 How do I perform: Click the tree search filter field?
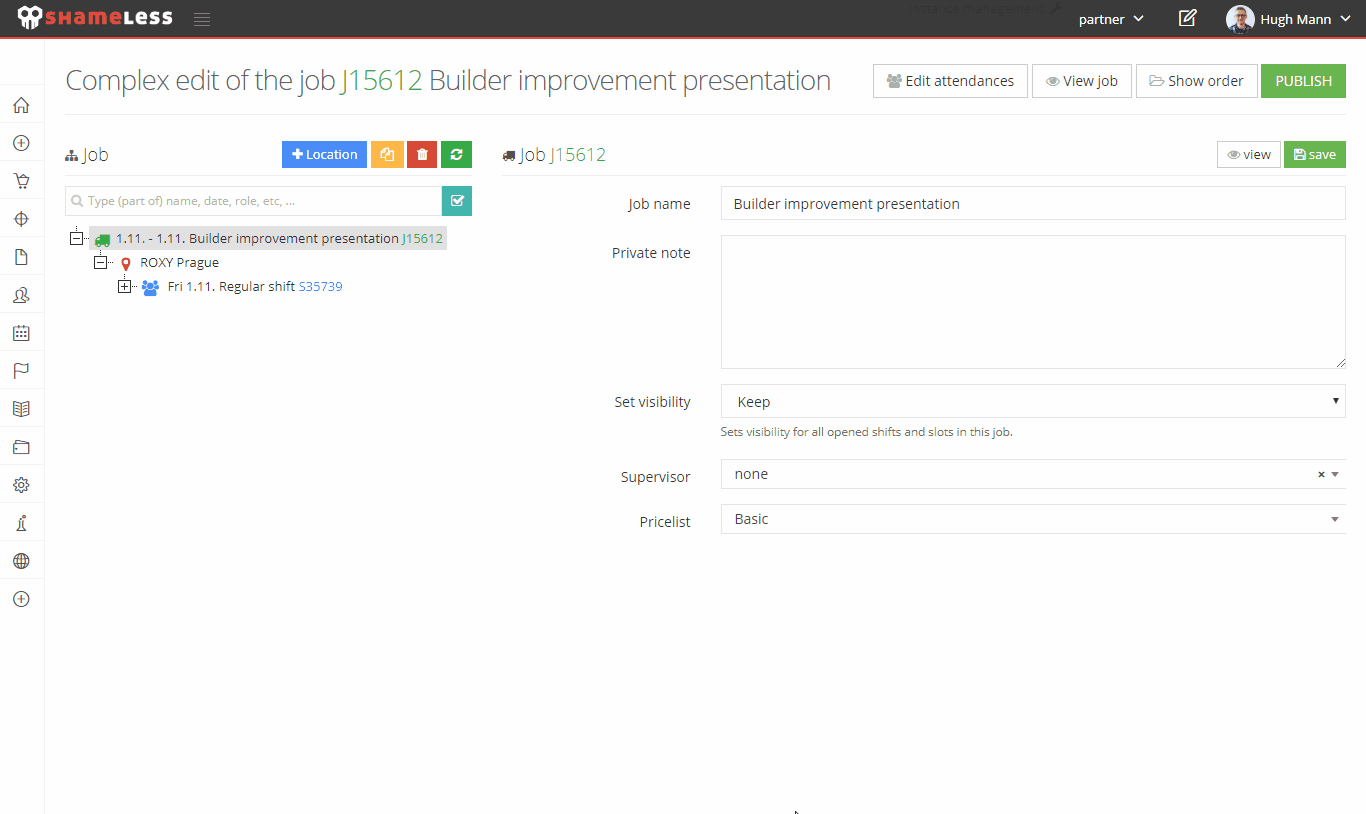point(254,201)
